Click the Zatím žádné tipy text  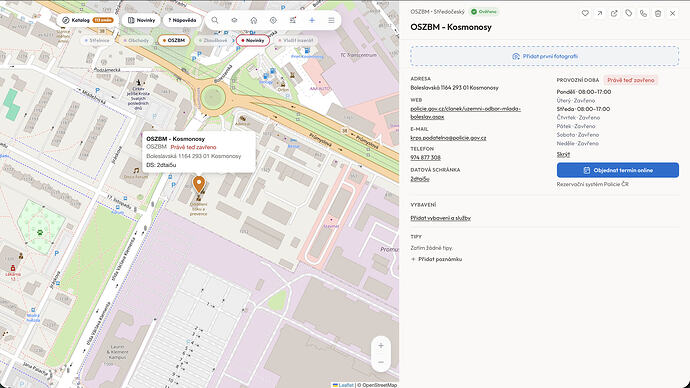point(431,248)
